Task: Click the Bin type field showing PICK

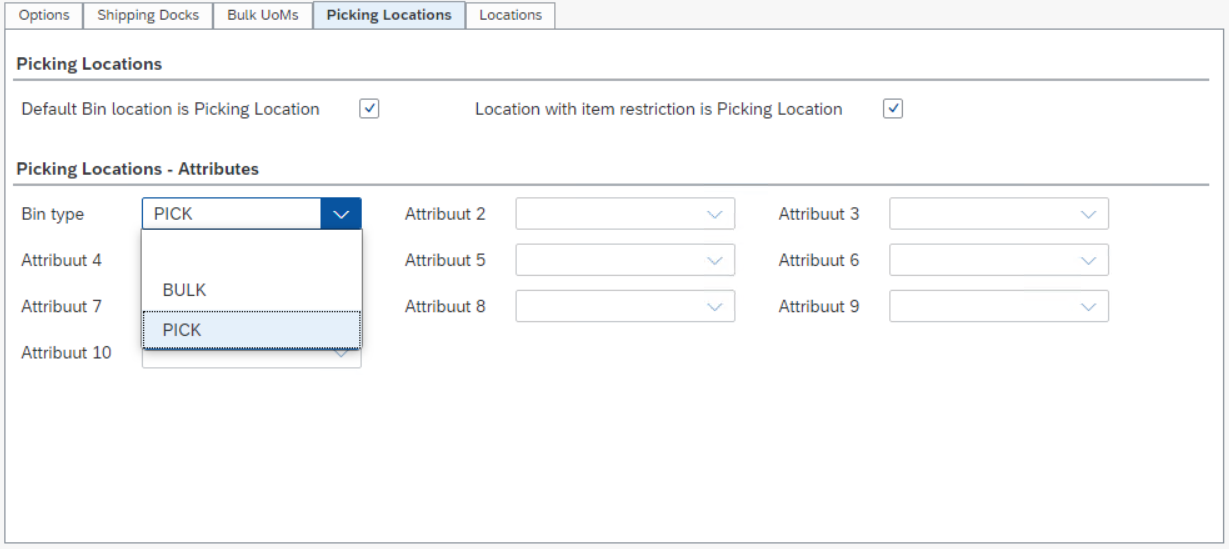Action: point(231,214)
